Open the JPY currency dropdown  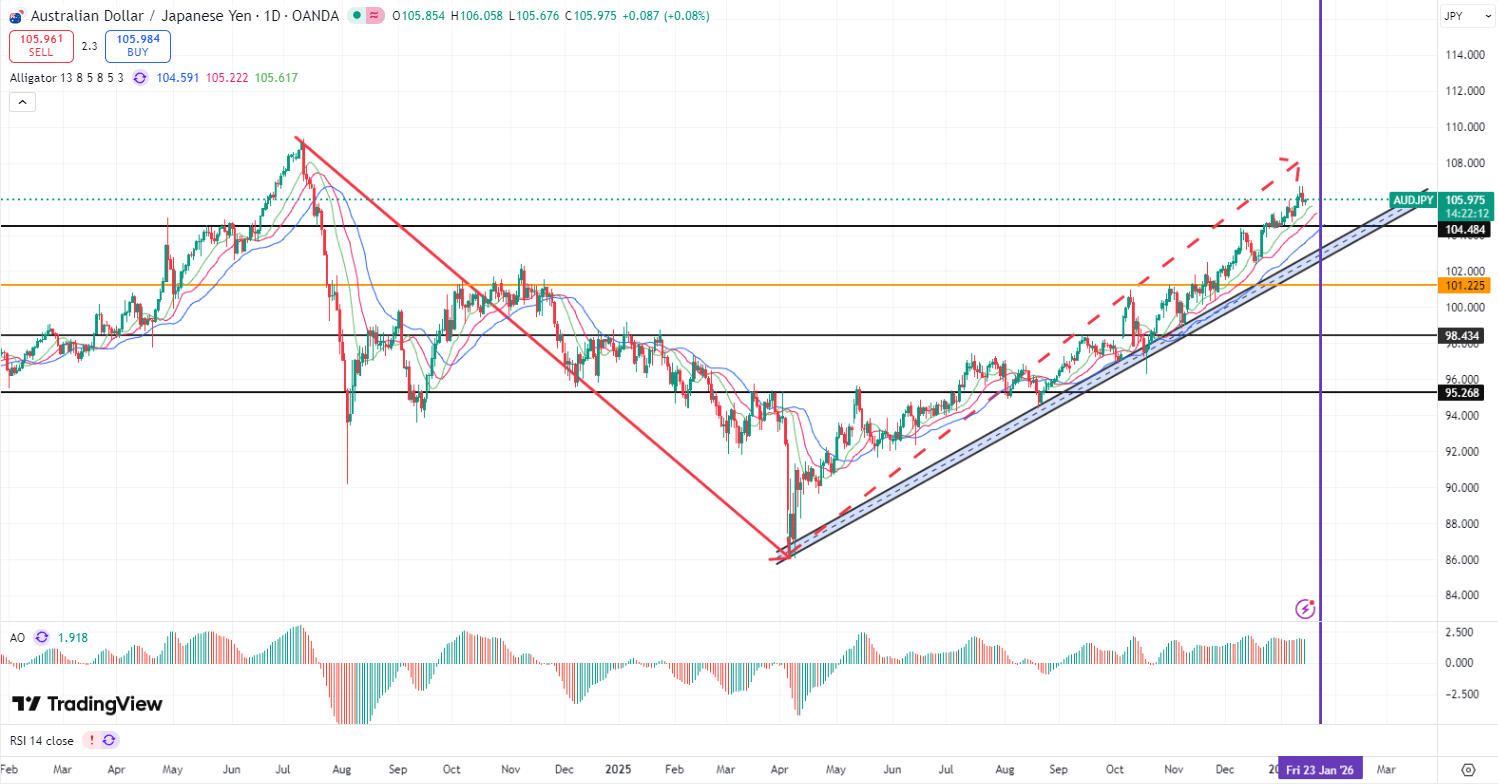[x=1466, y=16]
